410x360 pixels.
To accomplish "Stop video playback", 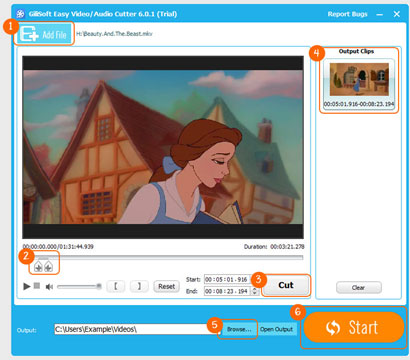I will [x=37, y=286].
